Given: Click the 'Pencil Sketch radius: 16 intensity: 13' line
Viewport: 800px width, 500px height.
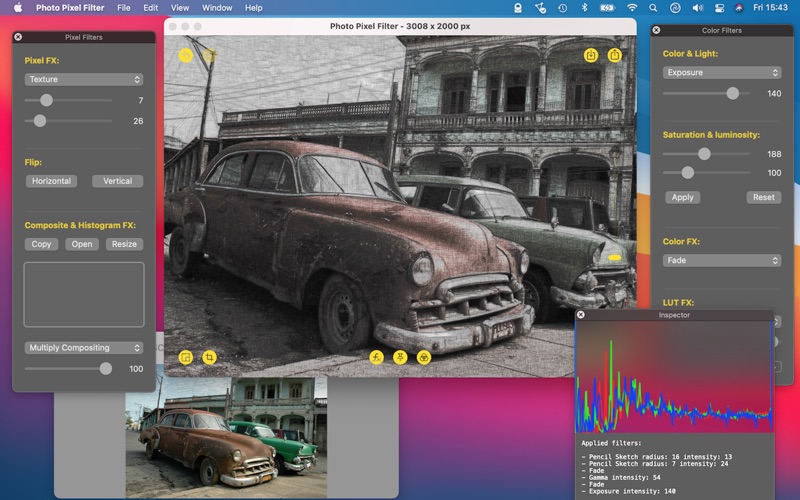Looking at the screenshot, I should coord(657,457).
